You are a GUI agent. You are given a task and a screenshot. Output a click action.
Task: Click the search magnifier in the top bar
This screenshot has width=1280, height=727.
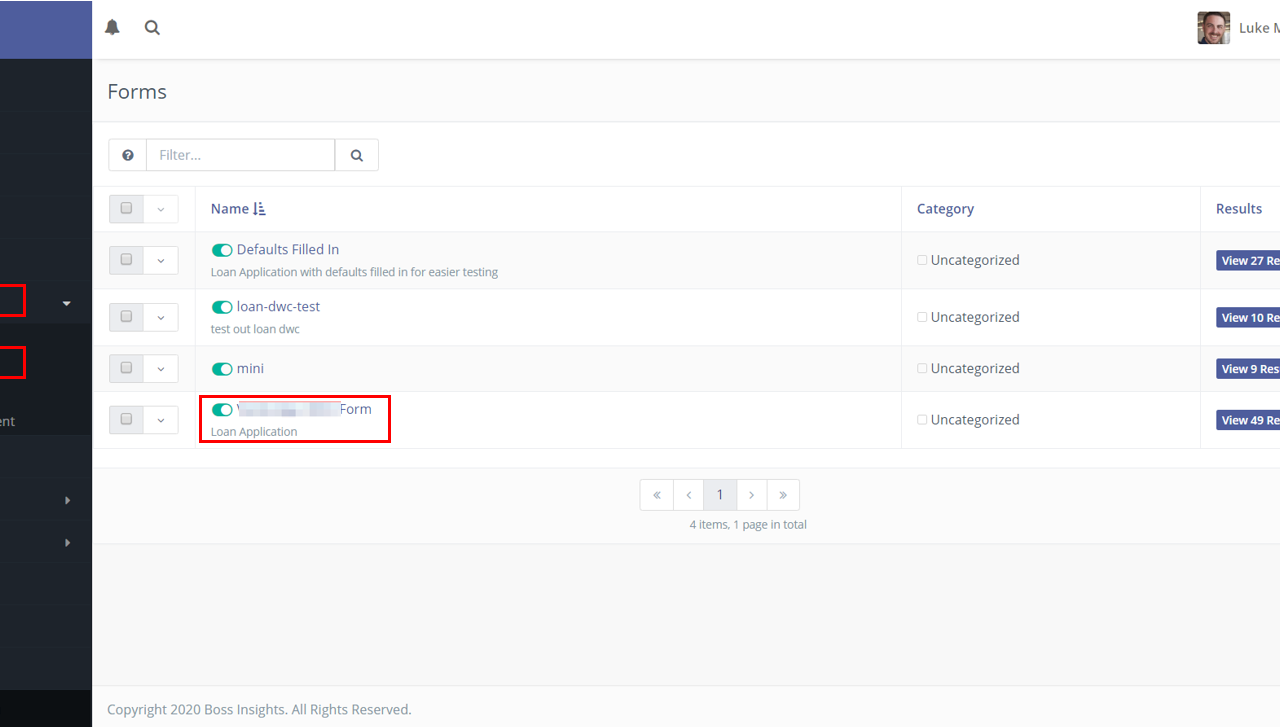pos(152,27)
